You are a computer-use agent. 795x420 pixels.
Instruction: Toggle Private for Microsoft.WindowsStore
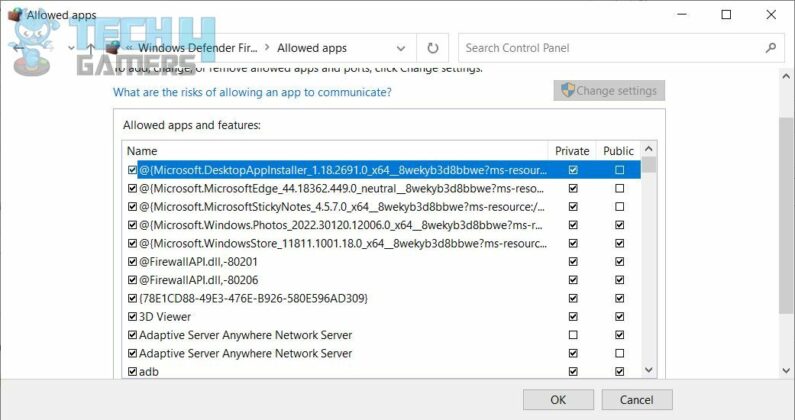[x=573, y=243]
